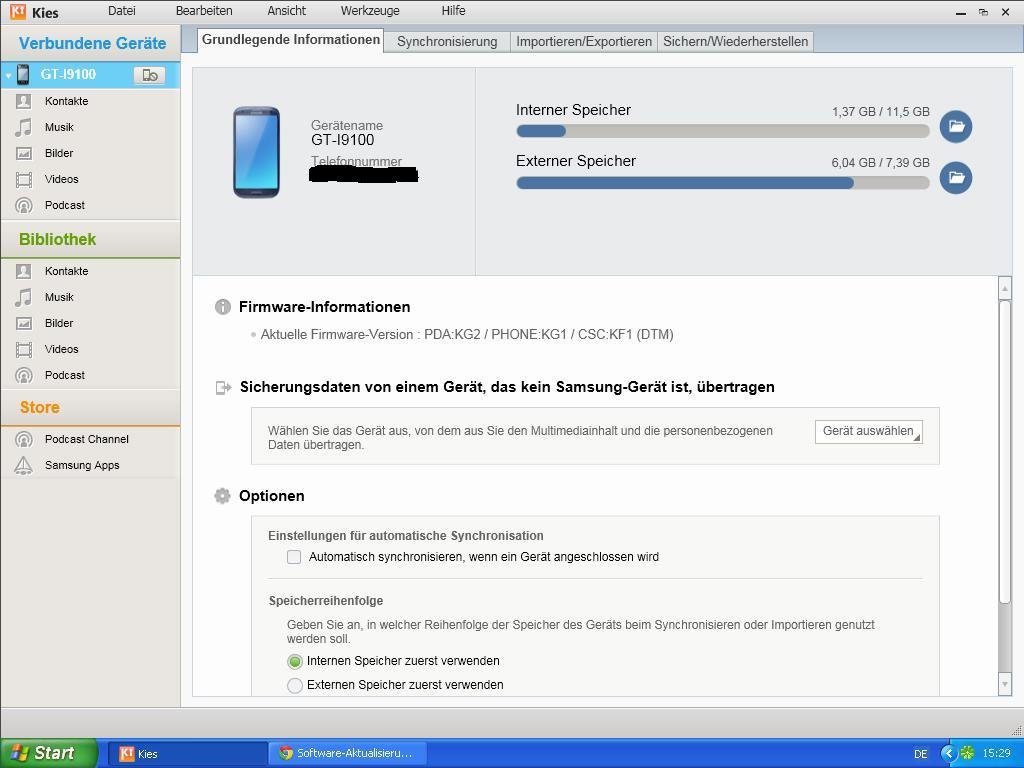The height and width of the screenshot is (768, 1024).
Task: Open the Hilfe menu
Action: (453, 10)
